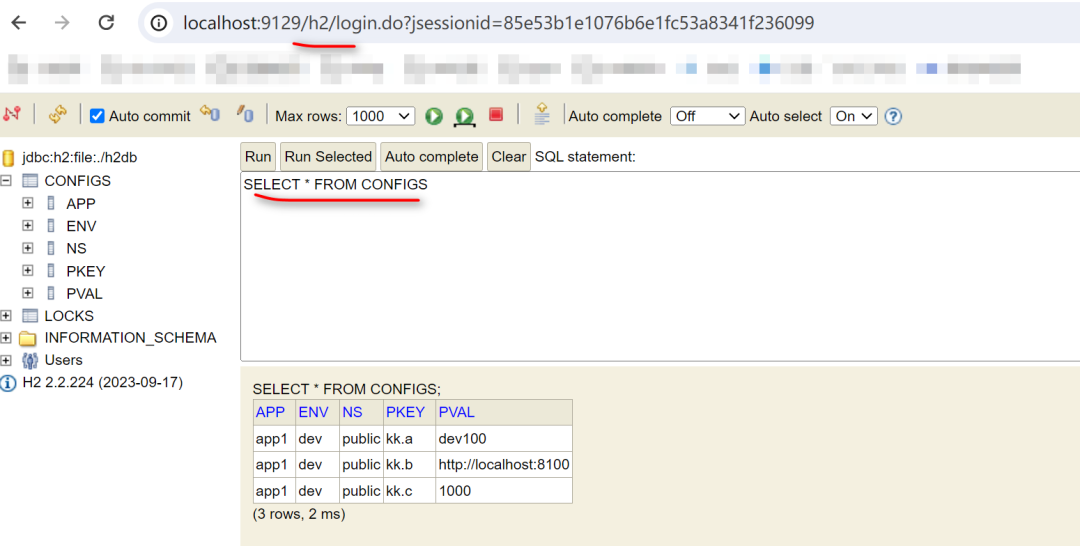
Task: Click the database cylinder icon
Action: point(8,158)
